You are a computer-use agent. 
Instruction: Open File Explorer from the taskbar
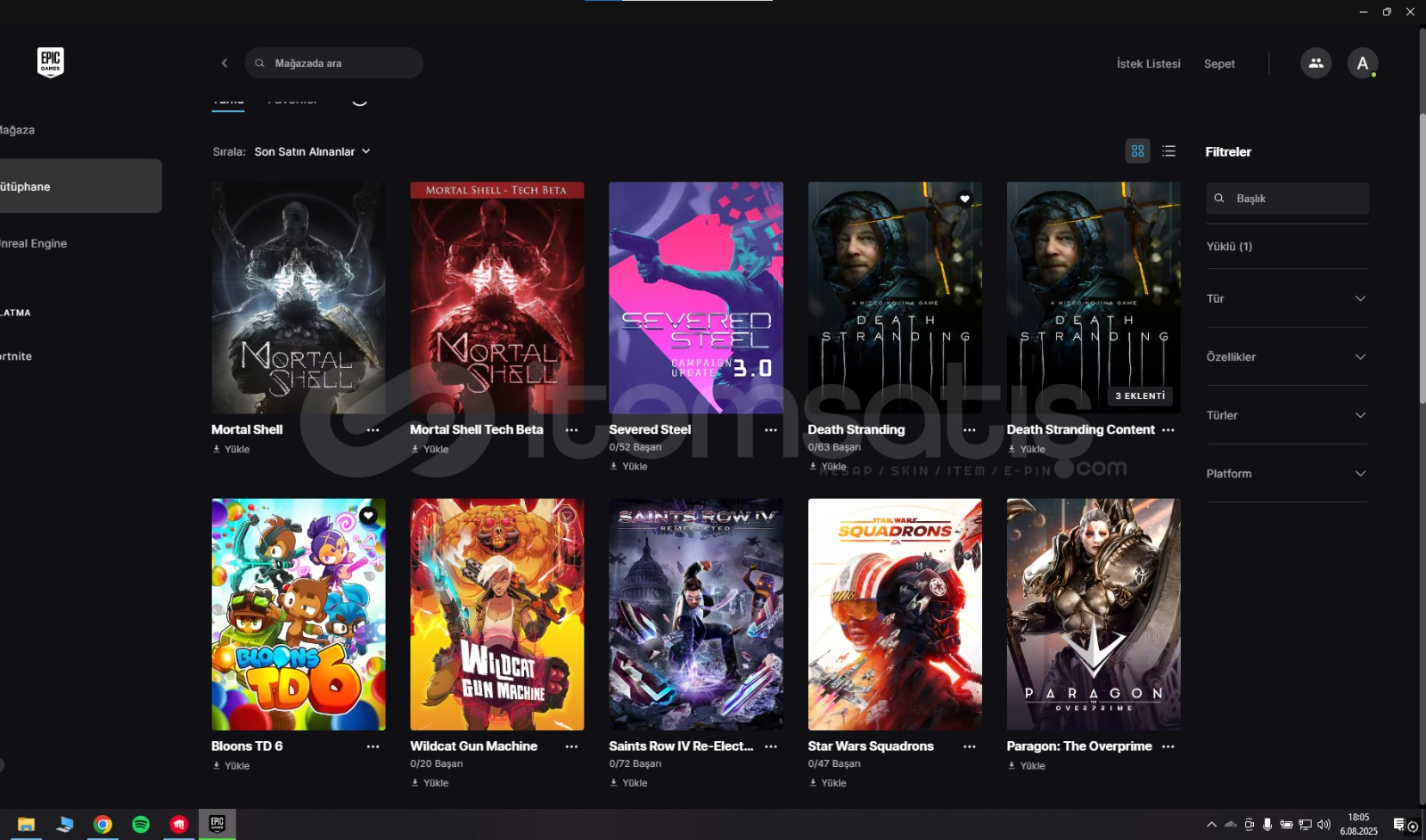coord(26,825)
